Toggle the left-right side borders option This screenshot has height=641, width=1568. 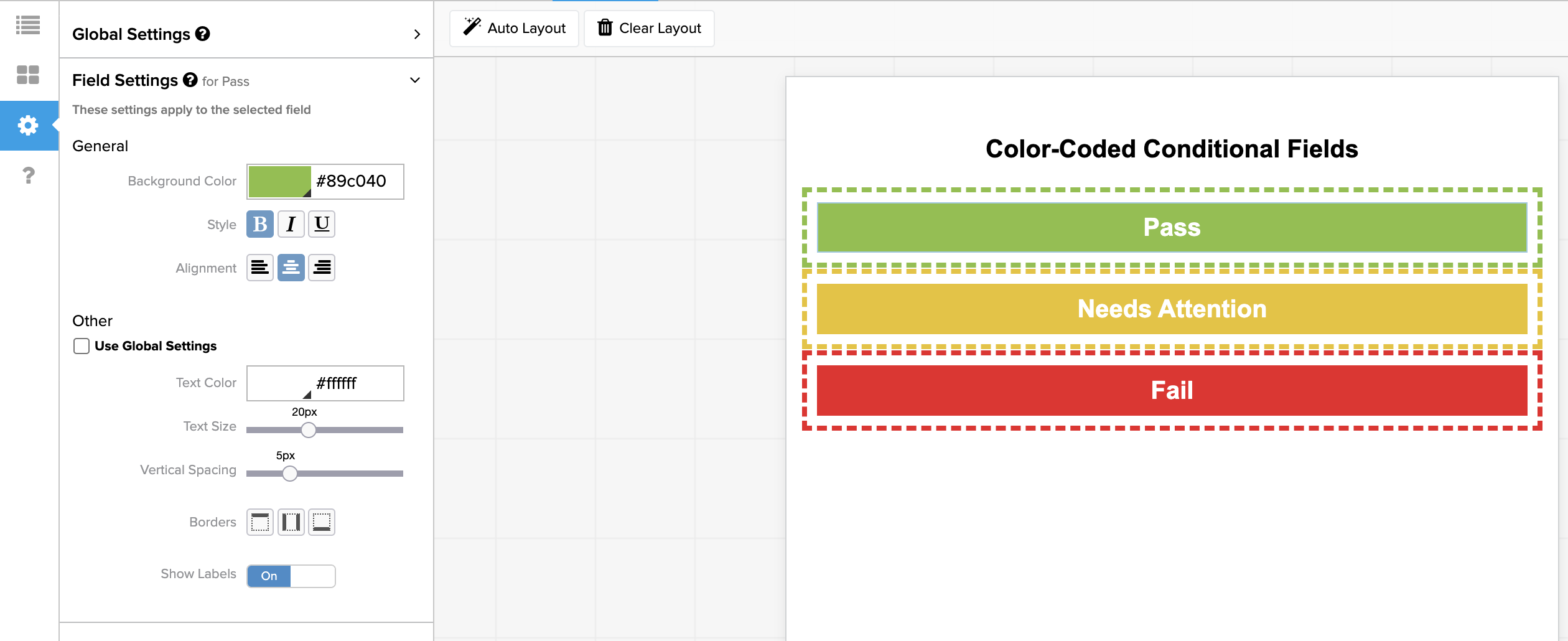pyautogui.click(x=291, y=522)
